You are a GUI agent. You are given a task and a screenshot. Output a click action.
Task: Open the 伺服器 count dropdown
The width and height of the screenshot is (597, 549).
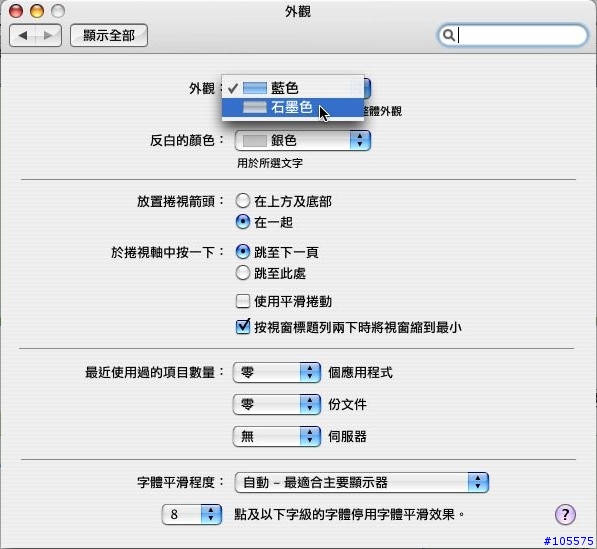point(276,436)
